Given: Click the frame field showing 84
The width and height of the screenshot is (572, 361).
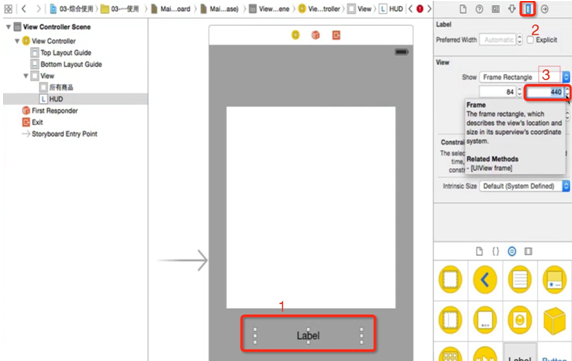Looking at the screenshot, I should (498, 92).
